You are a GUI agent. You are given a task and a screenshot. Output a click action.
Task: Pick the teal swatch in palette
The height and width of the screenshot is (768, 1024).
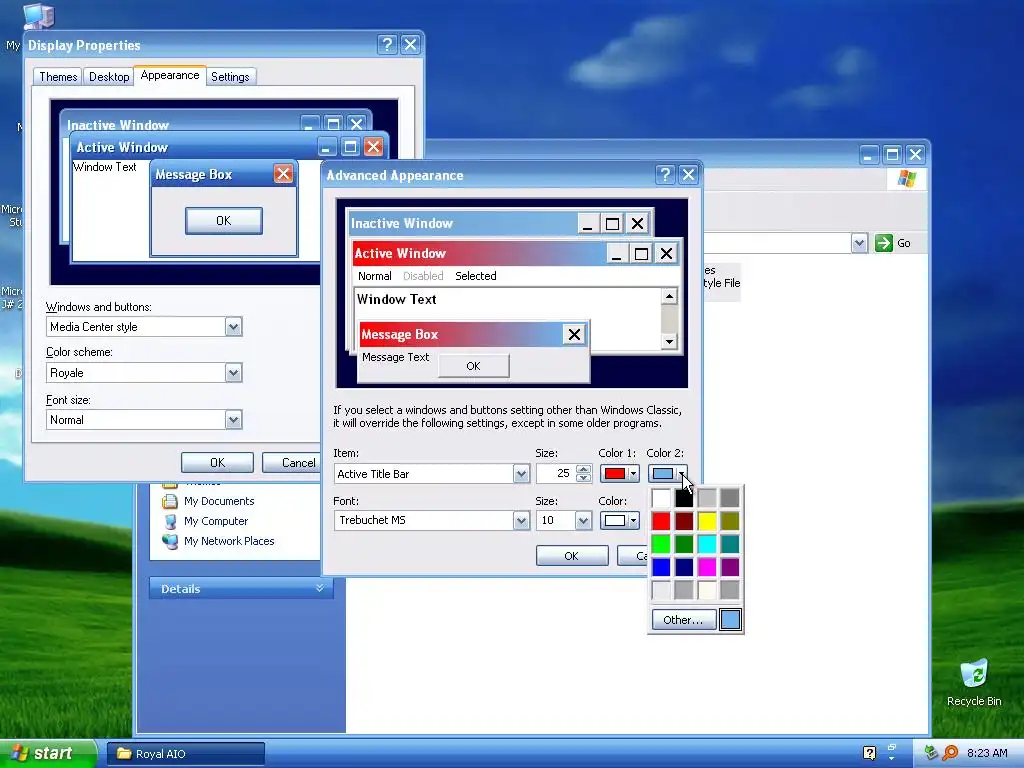[729, 544]
